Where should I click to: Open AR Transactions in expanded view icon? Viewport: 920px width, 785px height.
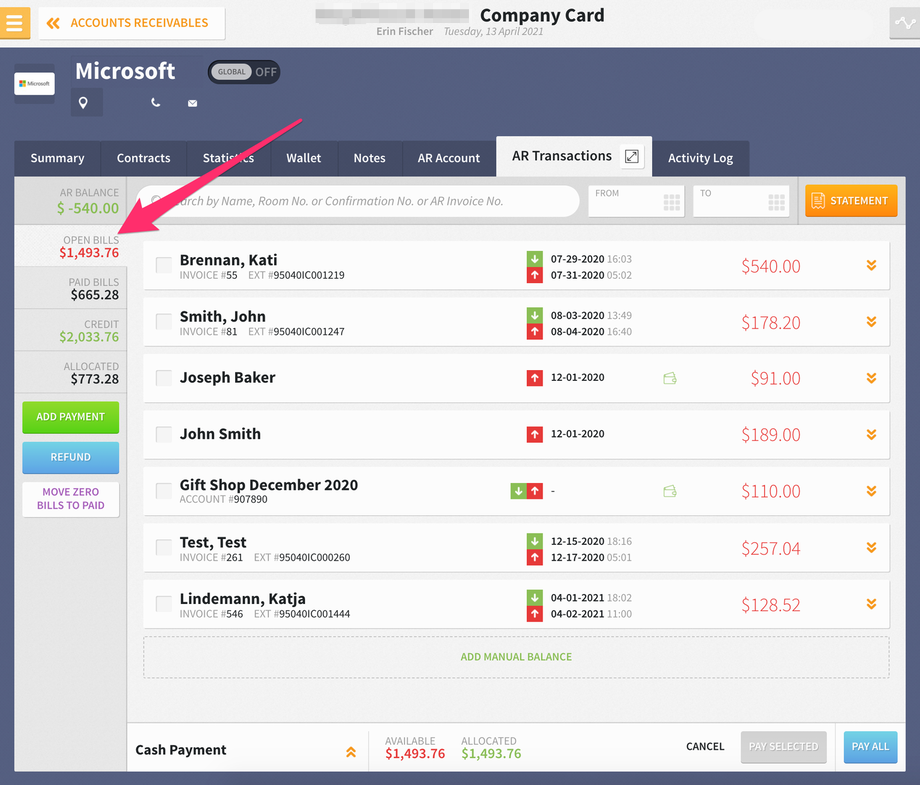click(x=632, y=156)
